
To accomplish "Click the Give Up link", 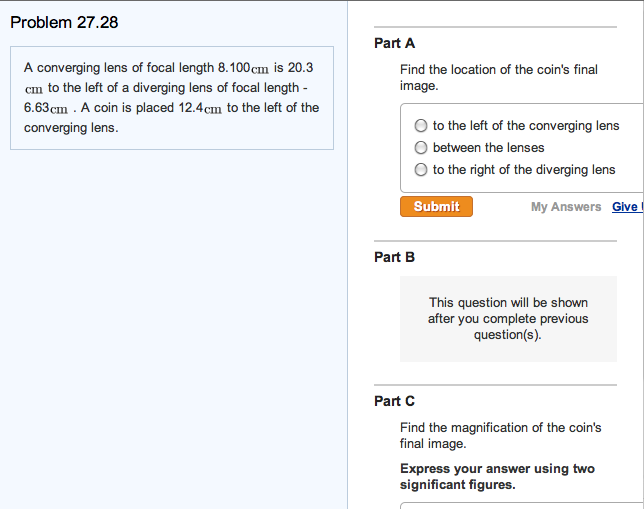I will coord(628,207).
